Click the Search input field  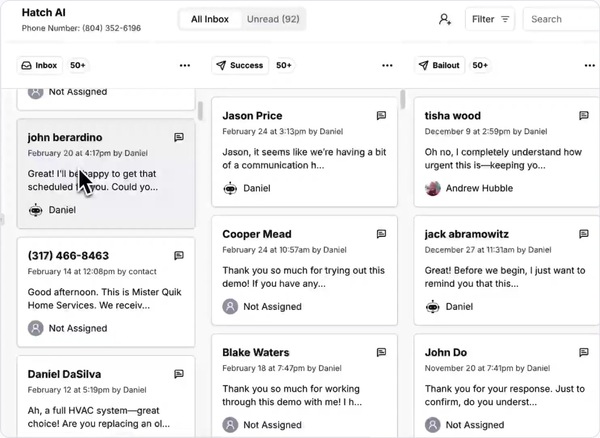(x=560, y=19)
